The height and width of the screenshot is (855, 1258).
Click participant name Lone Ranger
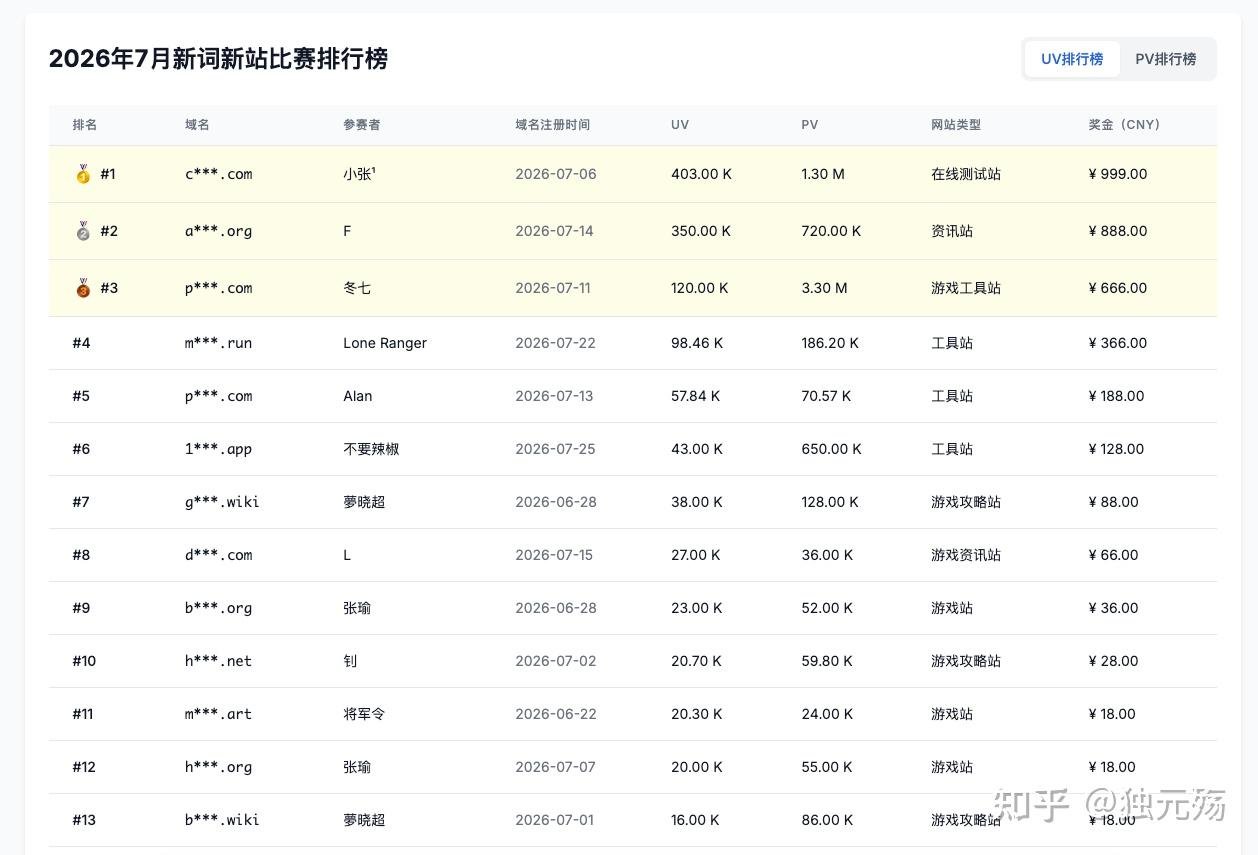tap(385, 343)
